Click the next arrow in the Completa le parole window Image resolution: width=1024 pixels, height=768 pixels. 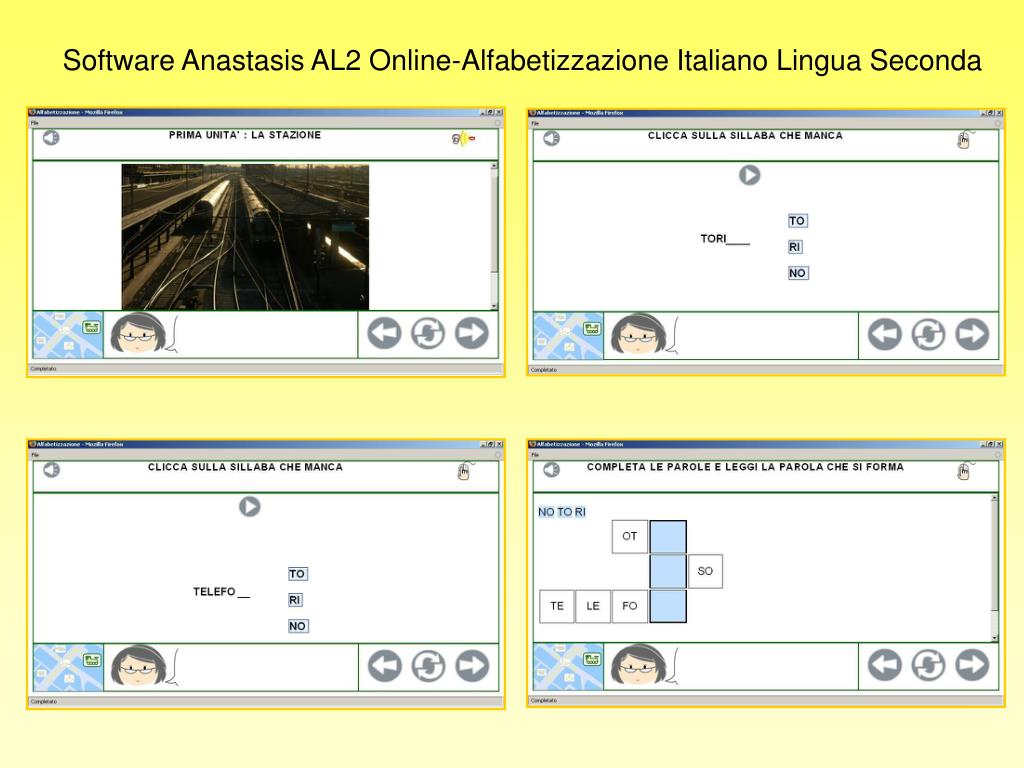[971, 665]
